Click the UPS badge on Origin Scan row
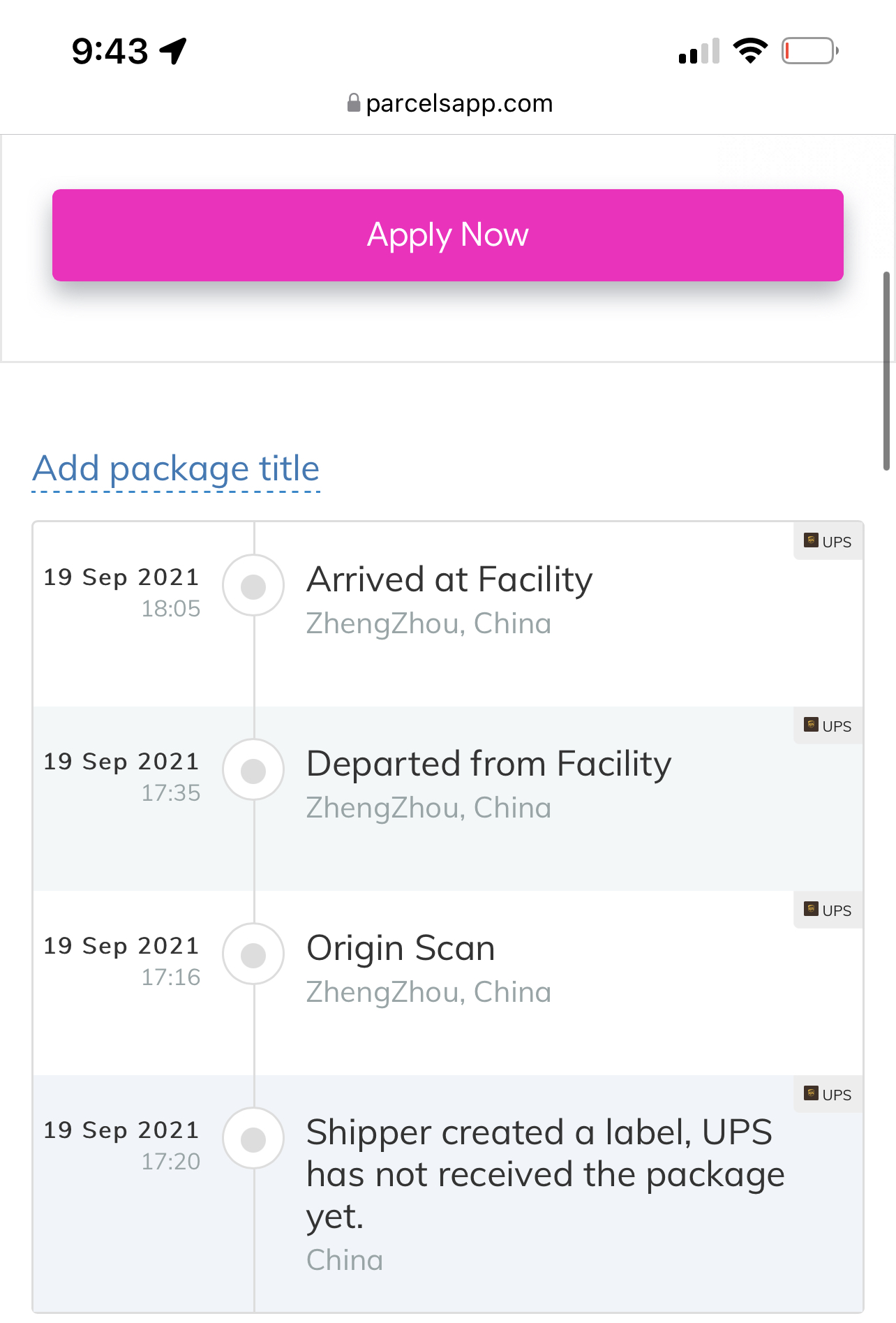This screenshot has height=1323, width=896. tap(828, 910)
